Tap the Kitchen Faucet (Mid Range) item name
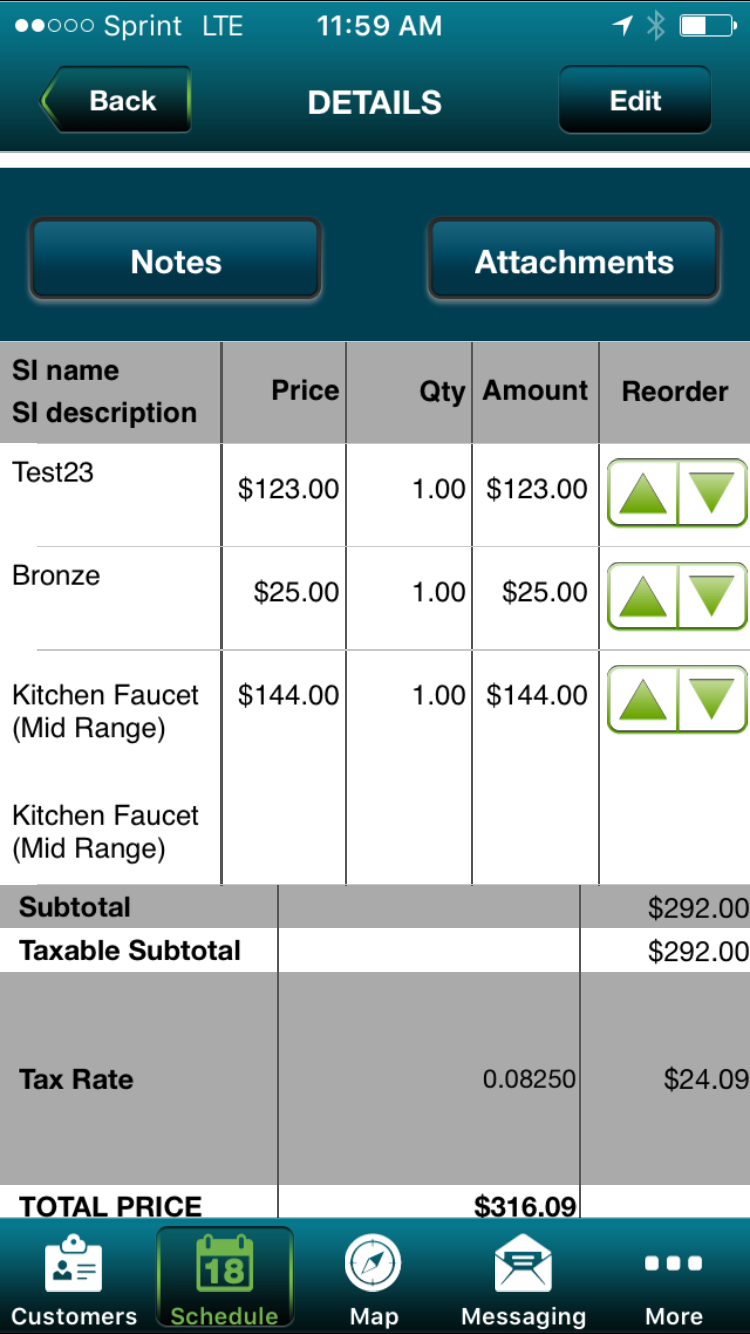 pyautogui.click(x=105, y=711)
